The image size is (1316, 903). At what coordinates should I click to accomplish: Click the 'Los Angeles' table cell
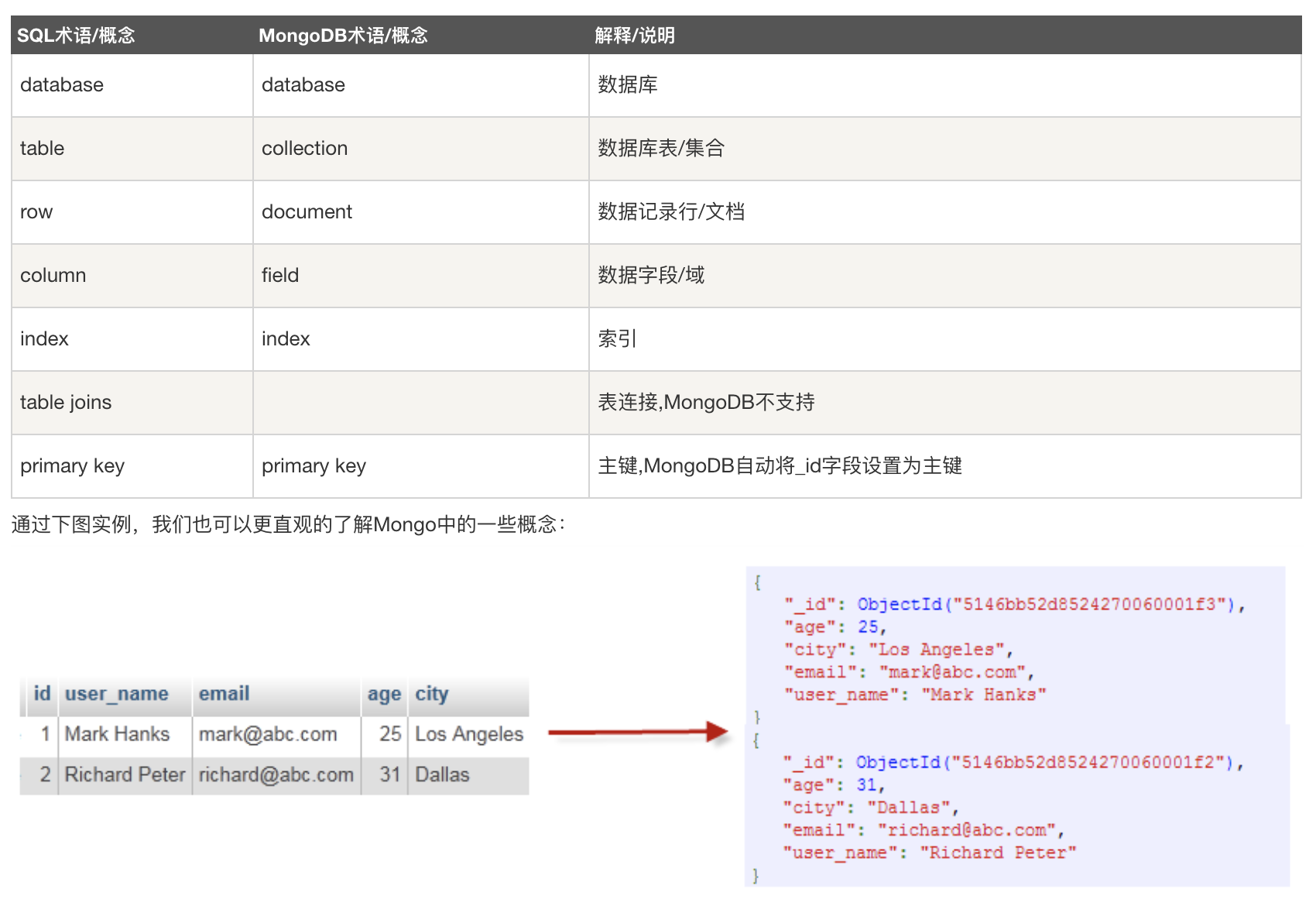click(469, 734)
